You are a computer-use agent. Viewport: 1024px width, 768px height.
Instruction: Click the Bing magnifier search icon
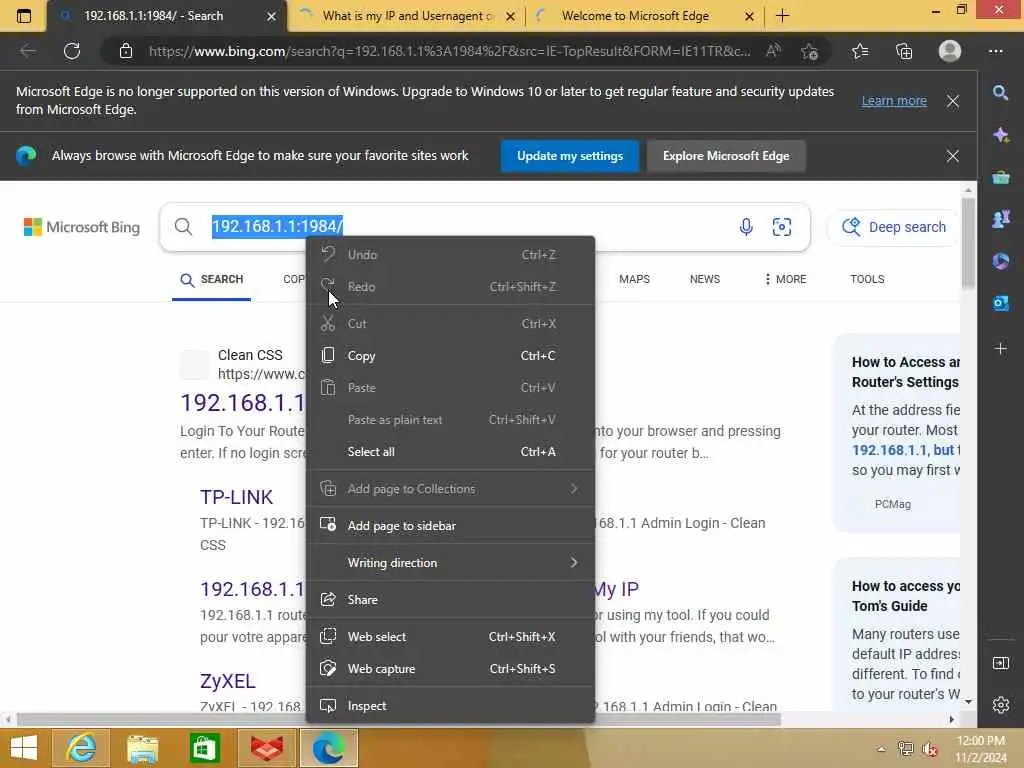(184, 227)
